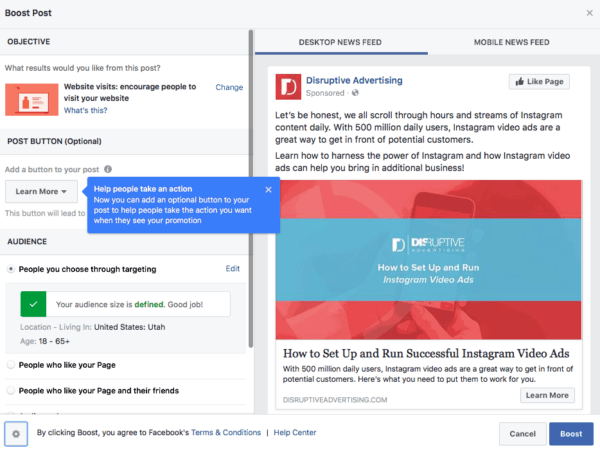Screen dimensions: 600x450
Task: Click the 'OBJECTIVE' section header
Action: (29, 42)
